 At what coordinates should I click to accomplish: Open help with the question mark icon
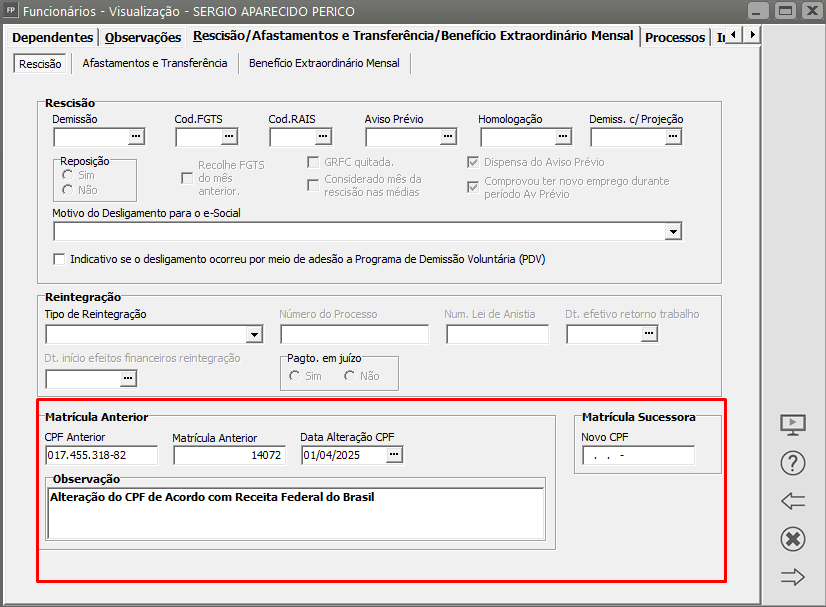pyautogui.click(x=792, y=463)
